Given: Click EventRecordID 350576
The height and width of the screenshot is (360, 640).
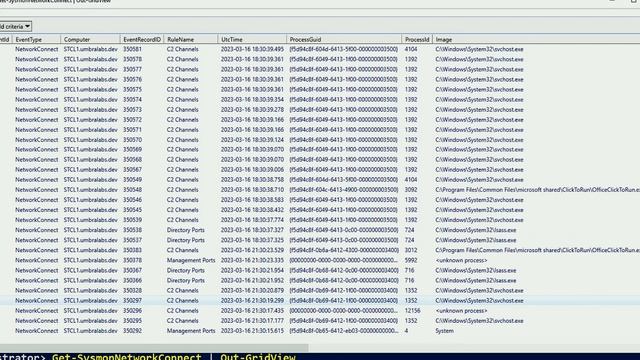Looking at the screenshot, I should point(132,80).
